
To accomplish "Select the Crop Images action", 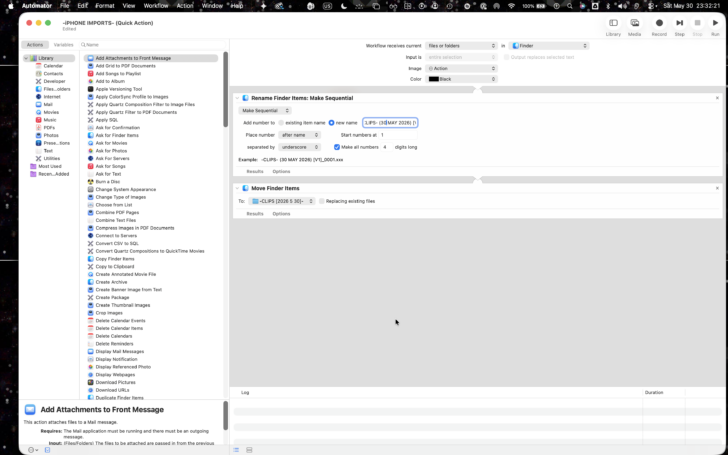I will click(109, 313).
